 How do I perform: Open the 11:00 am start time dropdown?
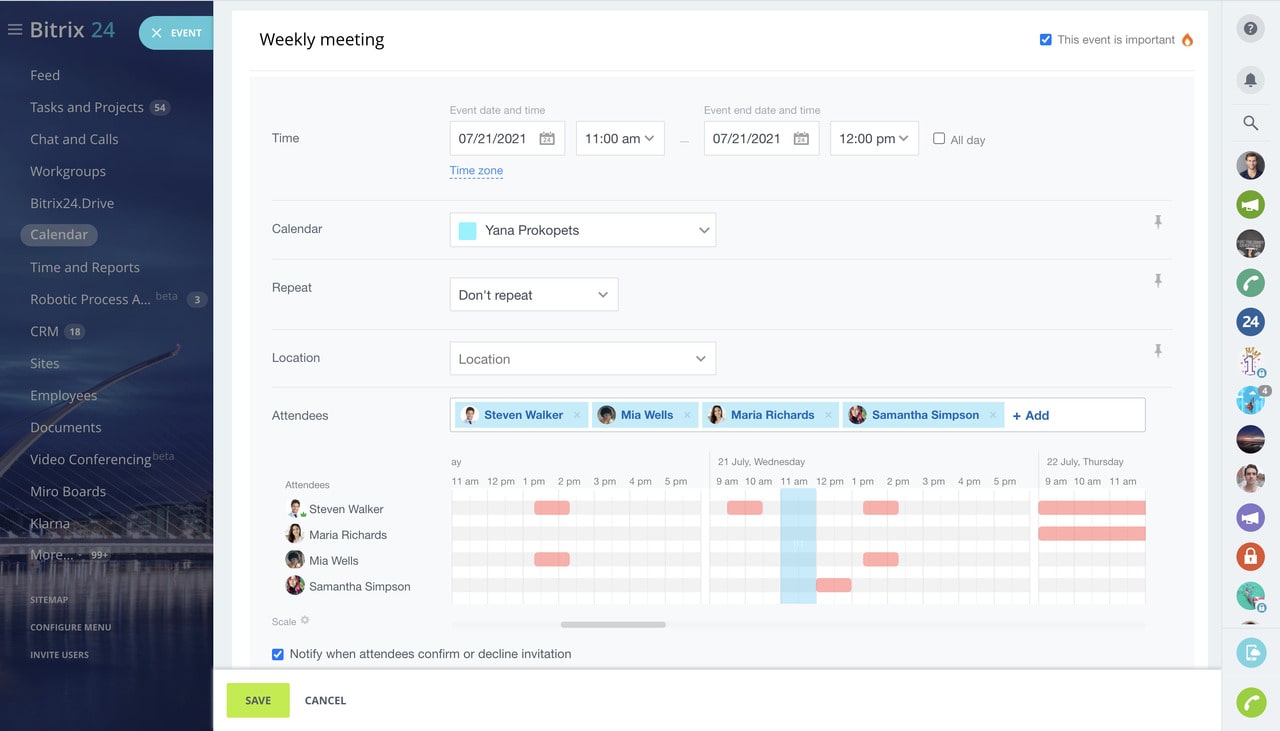tap(620, 138)
